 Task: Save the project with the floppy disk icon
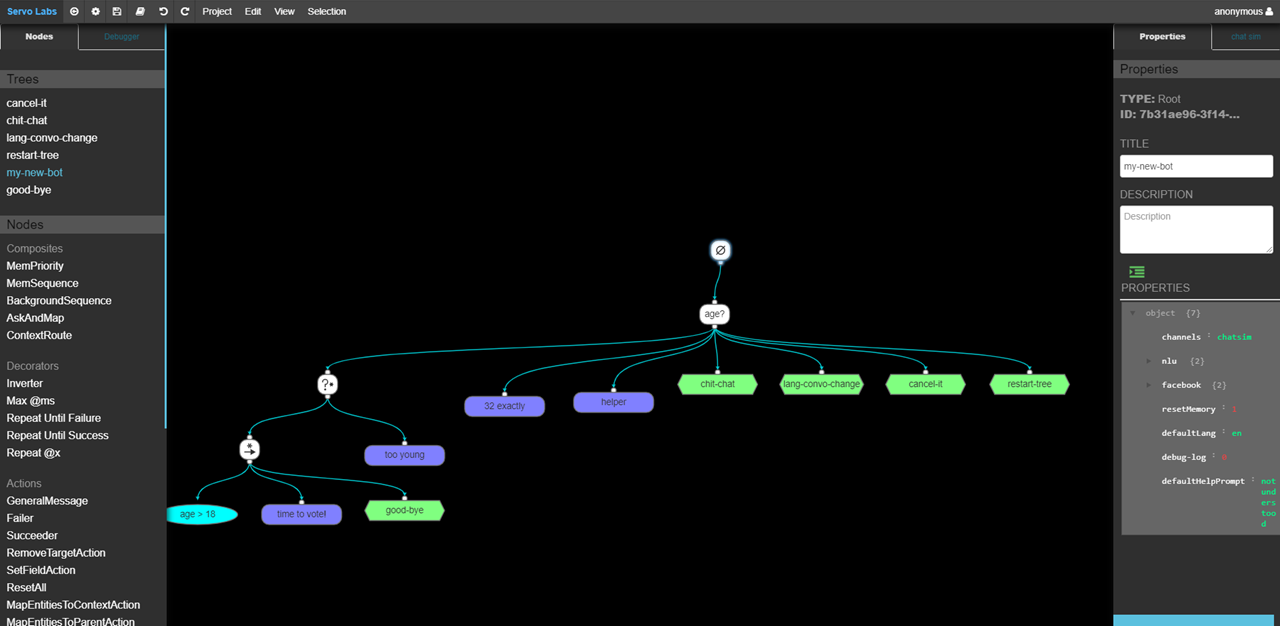coord(117,12)
